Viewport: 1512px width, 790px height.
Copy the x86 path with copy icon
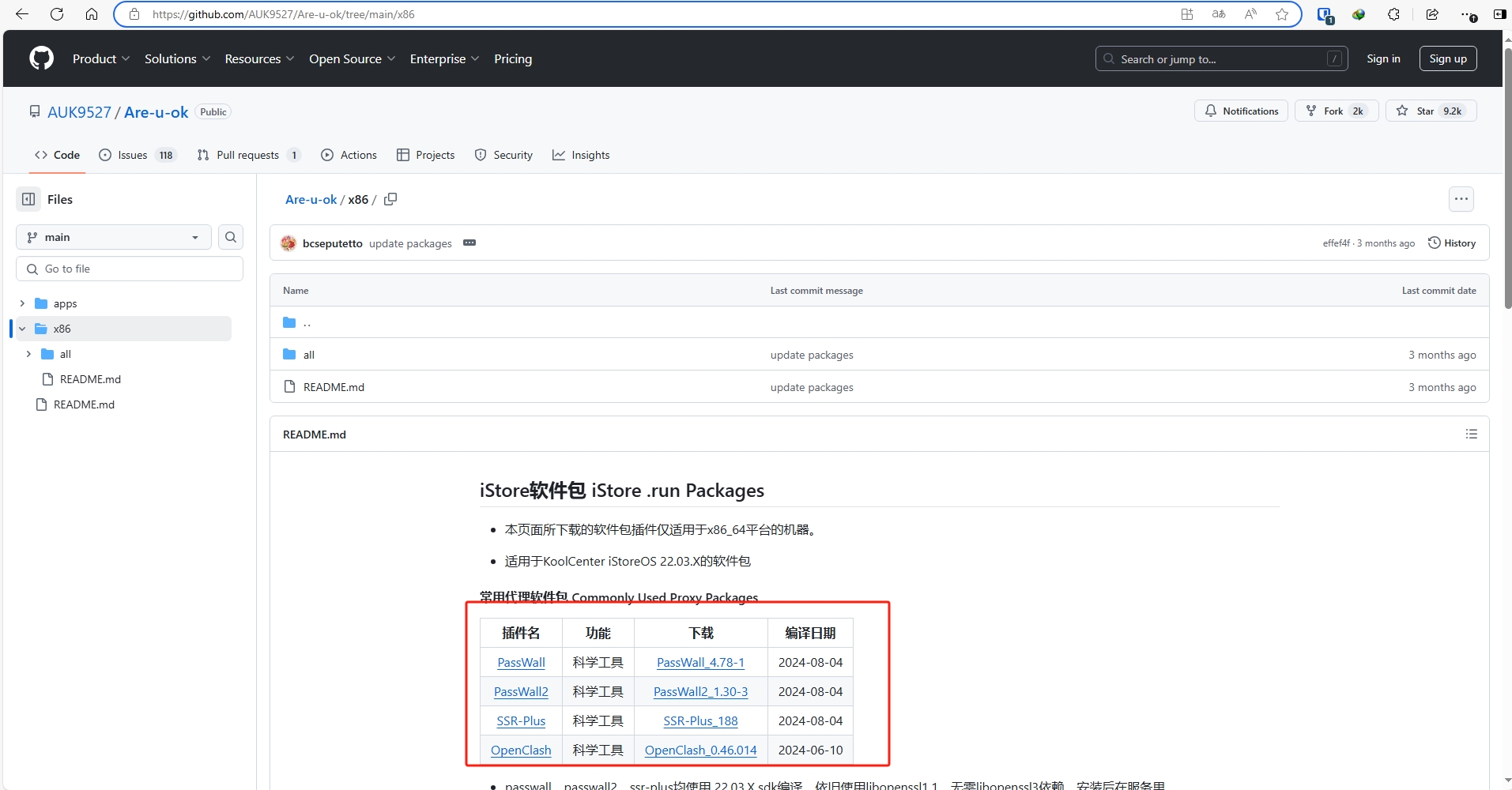pyautogui.click(x=390, y=199)
